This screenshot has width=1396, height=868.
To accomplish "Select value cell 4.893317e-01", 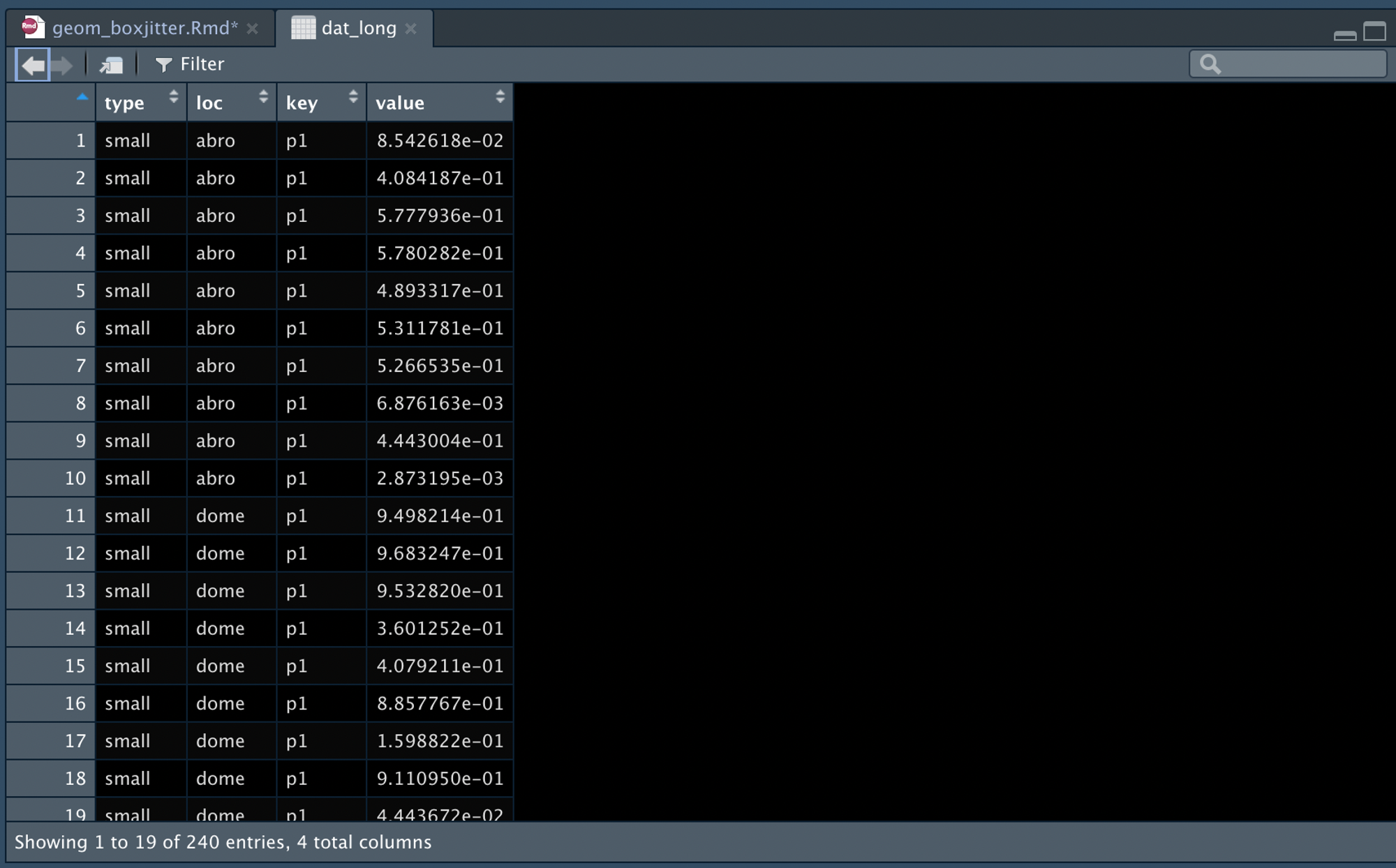I will point(440,290).
